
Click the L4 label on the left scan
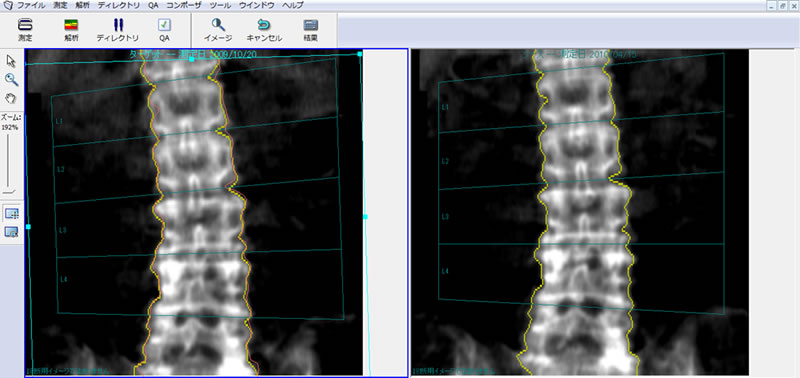(64, 280)
